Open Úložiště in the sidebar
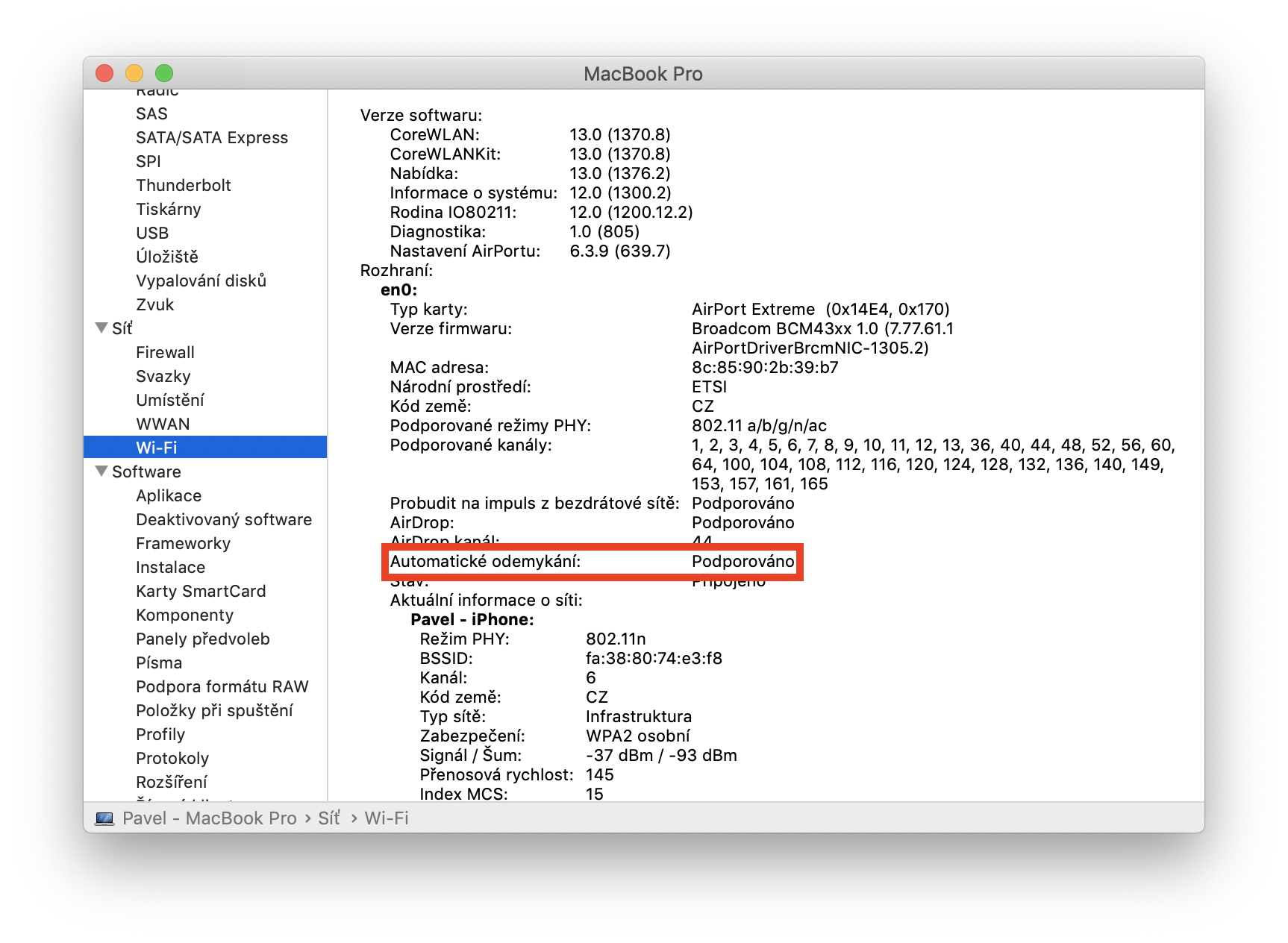The height and width of the screenshot is (943, 1288). tap(167, 257)
